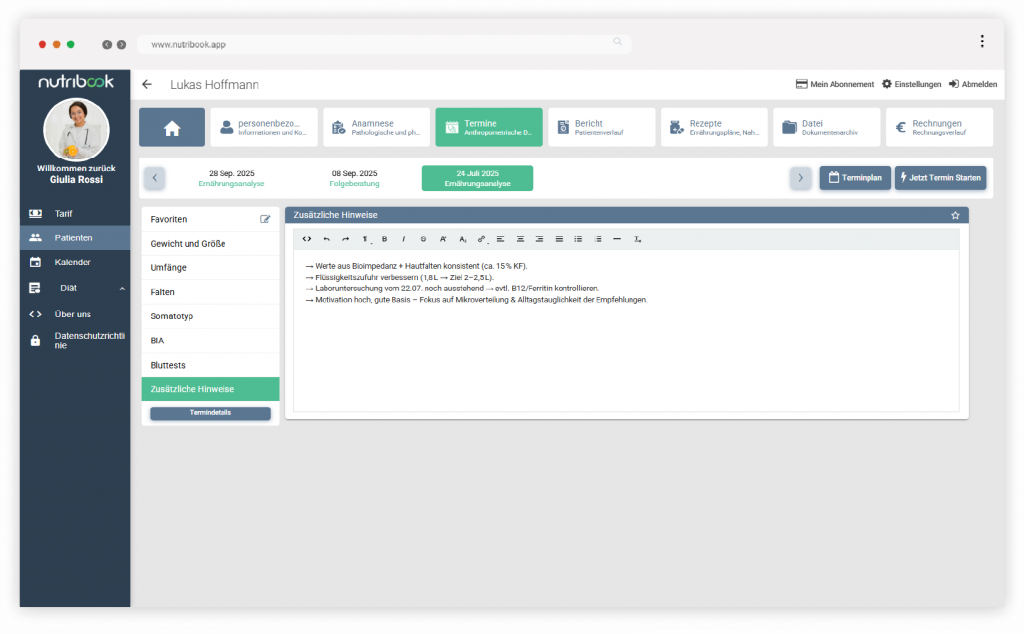
Task: Show earlier appointments with left chevron
Action: click(154, 178)
